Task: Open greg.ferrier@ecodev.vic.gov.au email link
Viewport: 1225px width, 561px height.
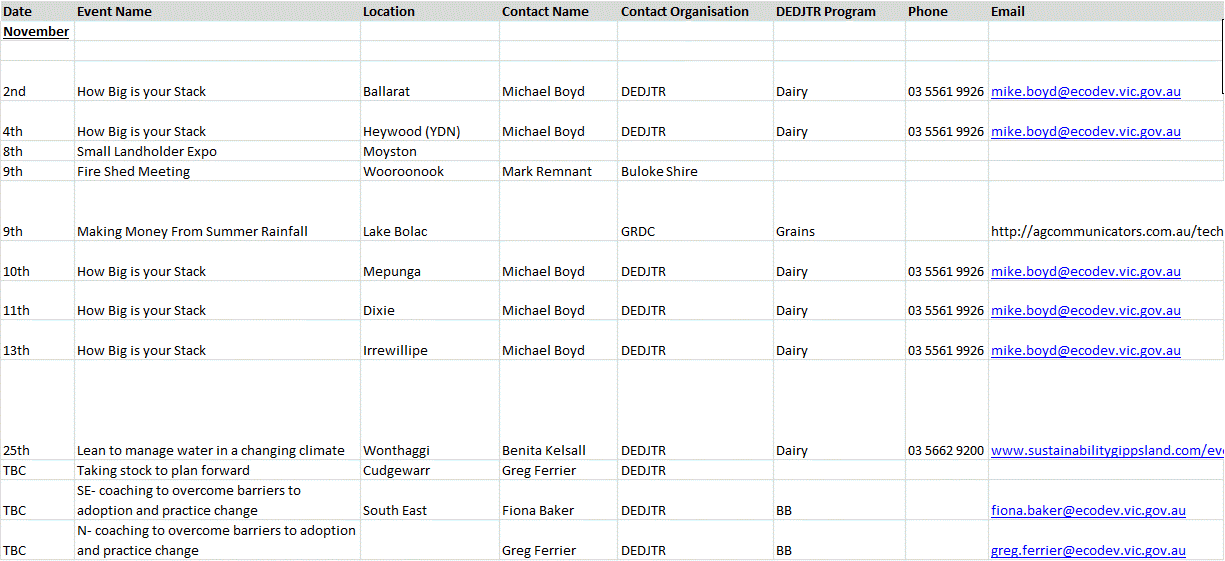Action: click(x=1088, y=550)
